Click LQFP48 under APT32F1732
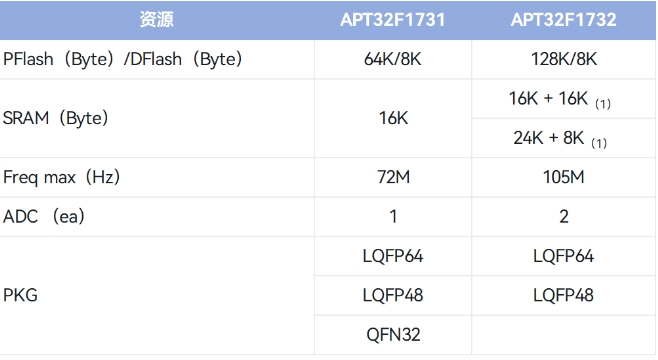Screen dimensions: 658x360 tap(564, 295)
